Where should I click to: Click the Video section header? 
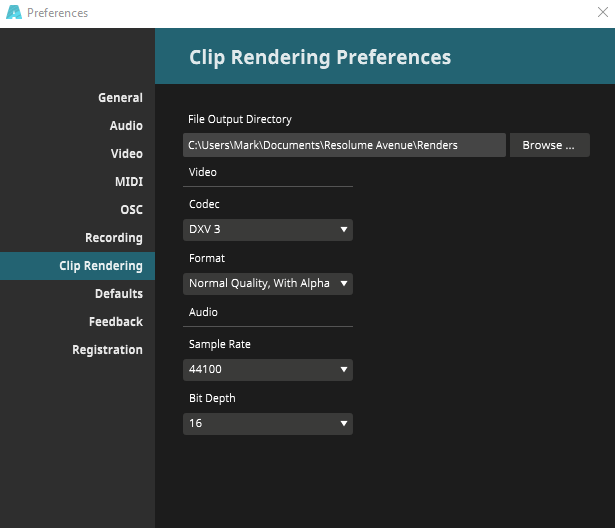pyautogui.click(x=203, y=172)
